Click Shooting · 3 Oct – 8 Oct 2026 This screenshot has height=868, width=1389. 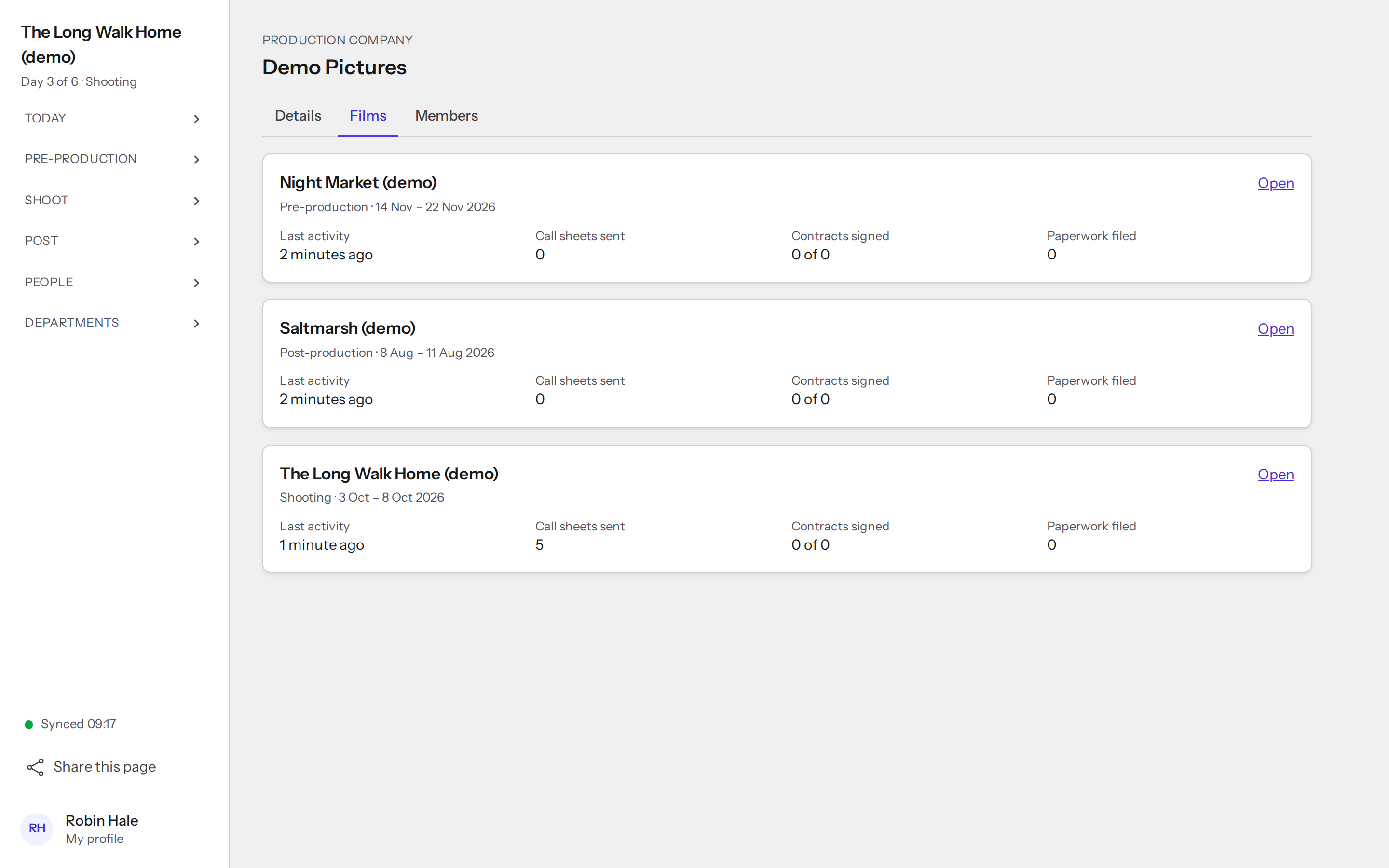362,498
